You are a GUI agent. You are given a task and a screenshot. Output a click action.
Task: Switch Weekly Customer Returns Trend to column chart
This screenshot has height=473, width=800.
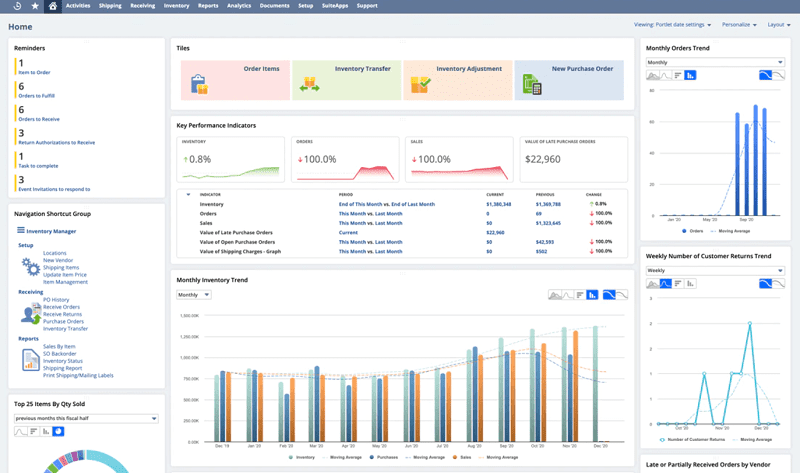click(x=690, y=284)
